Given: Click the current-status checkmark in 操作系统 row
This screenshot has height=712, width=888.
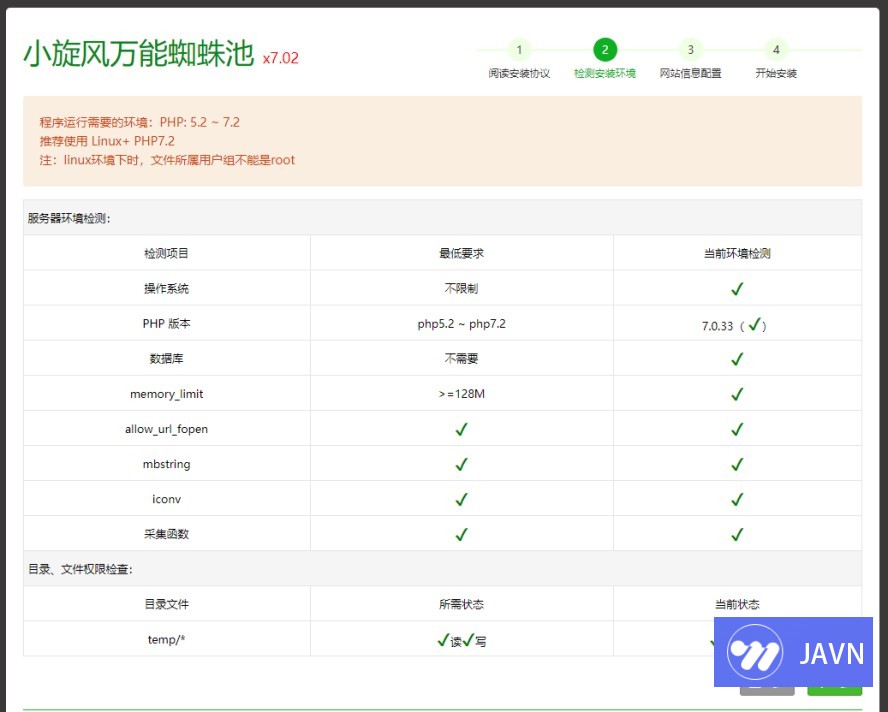Looking at the screenshot, I should pos(737,289).
